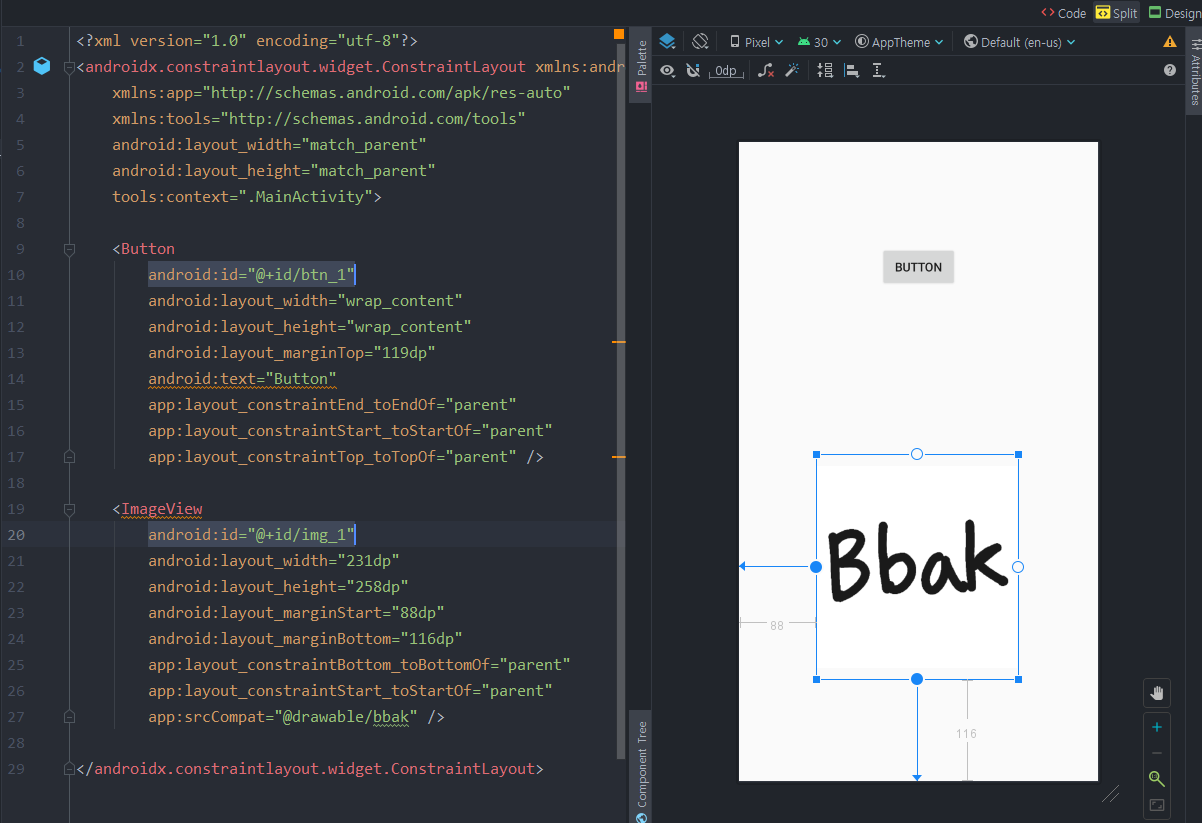Open the Align options menu

[852, 71]
